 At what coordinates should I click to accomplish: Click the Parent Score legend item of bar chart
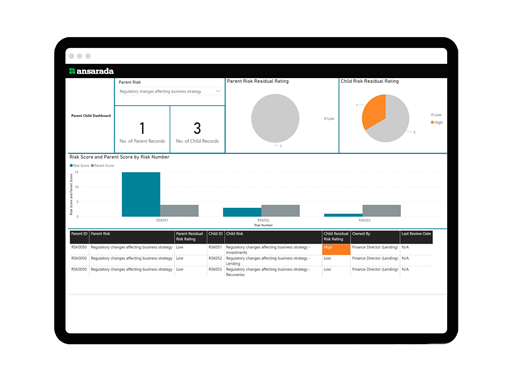click(x=103, y=166)
